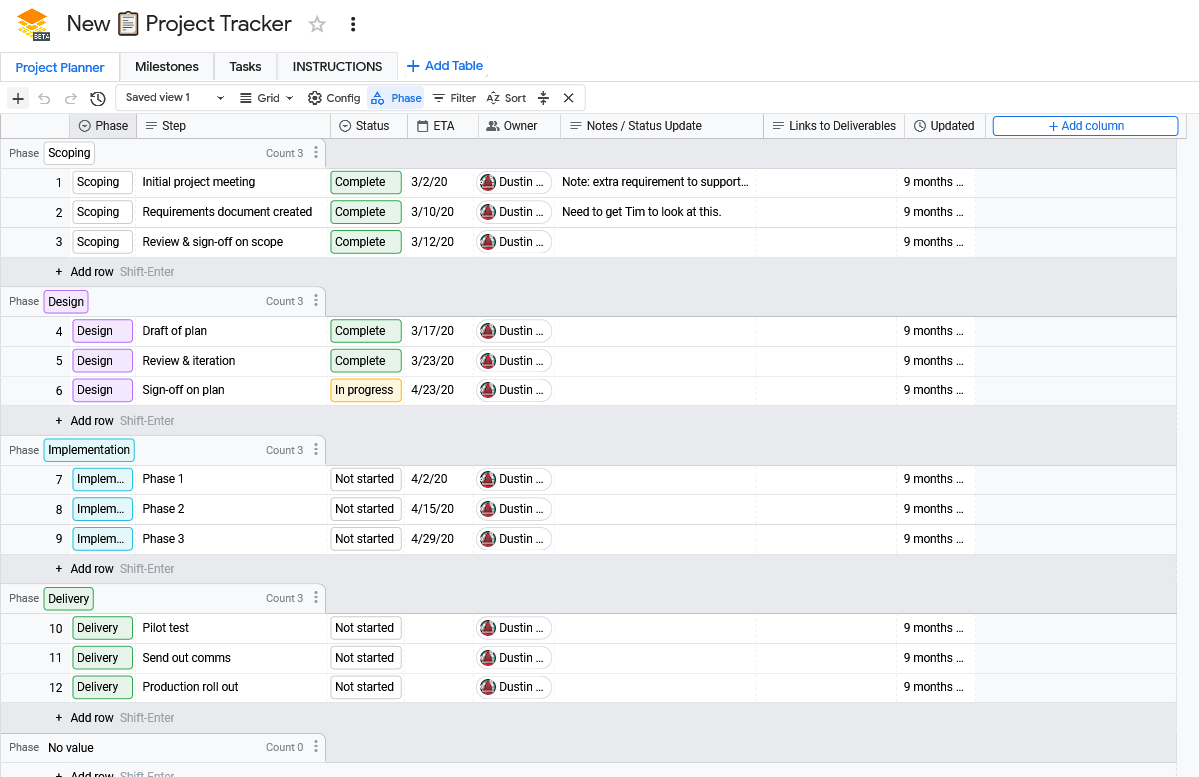Toggle the Phase grouping button

click(x=397, y=98)
